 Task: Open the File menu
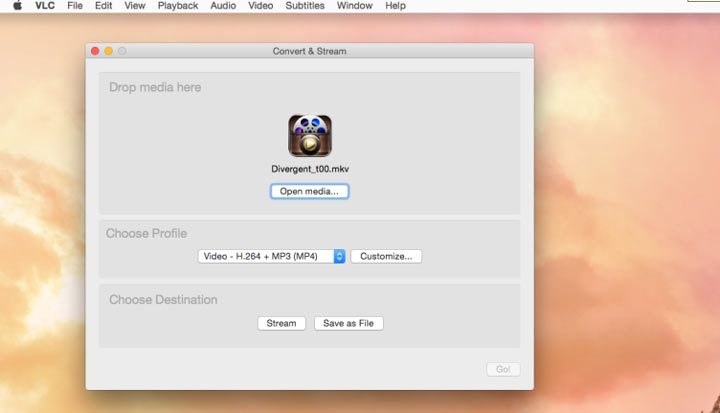[x=75, y=6]
